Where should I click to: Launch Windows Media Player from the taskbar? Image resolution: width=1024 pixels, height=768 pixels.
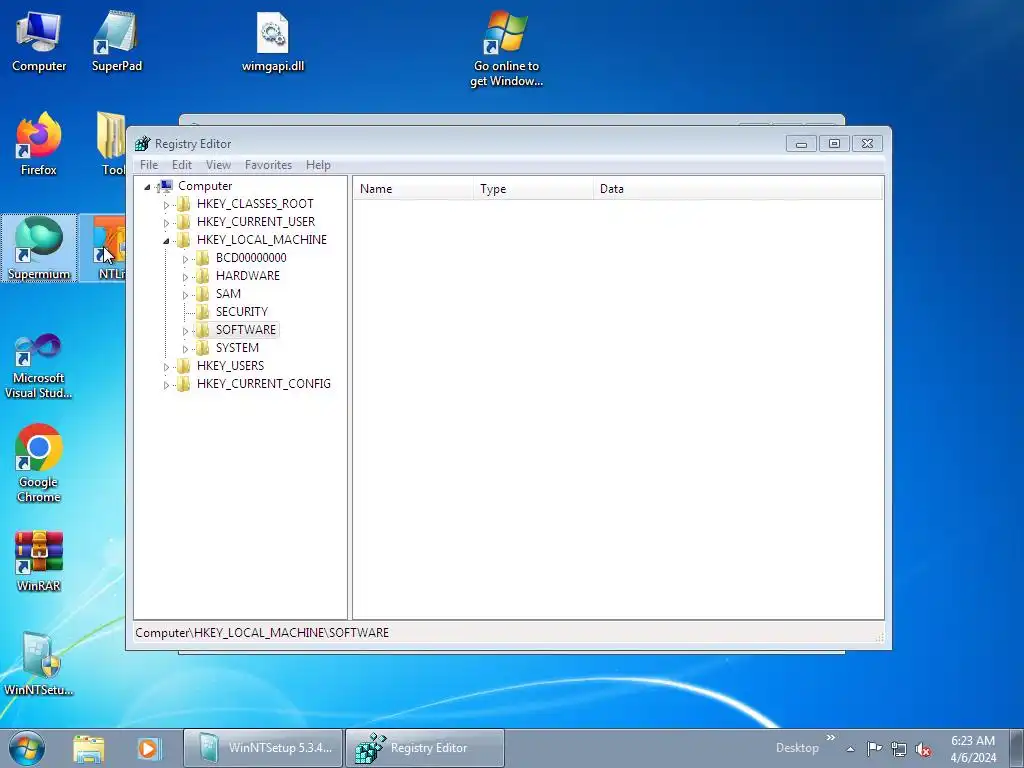148,748
